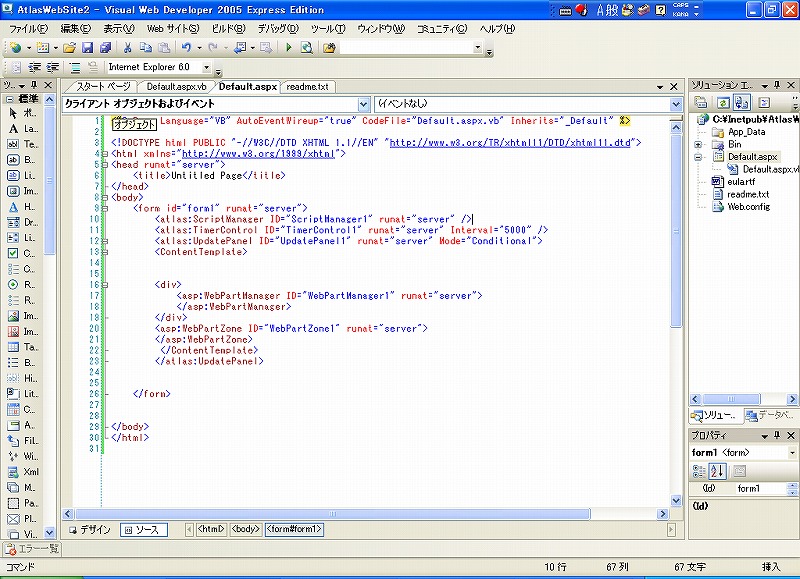Click the Find in Files folder icon

329,48
